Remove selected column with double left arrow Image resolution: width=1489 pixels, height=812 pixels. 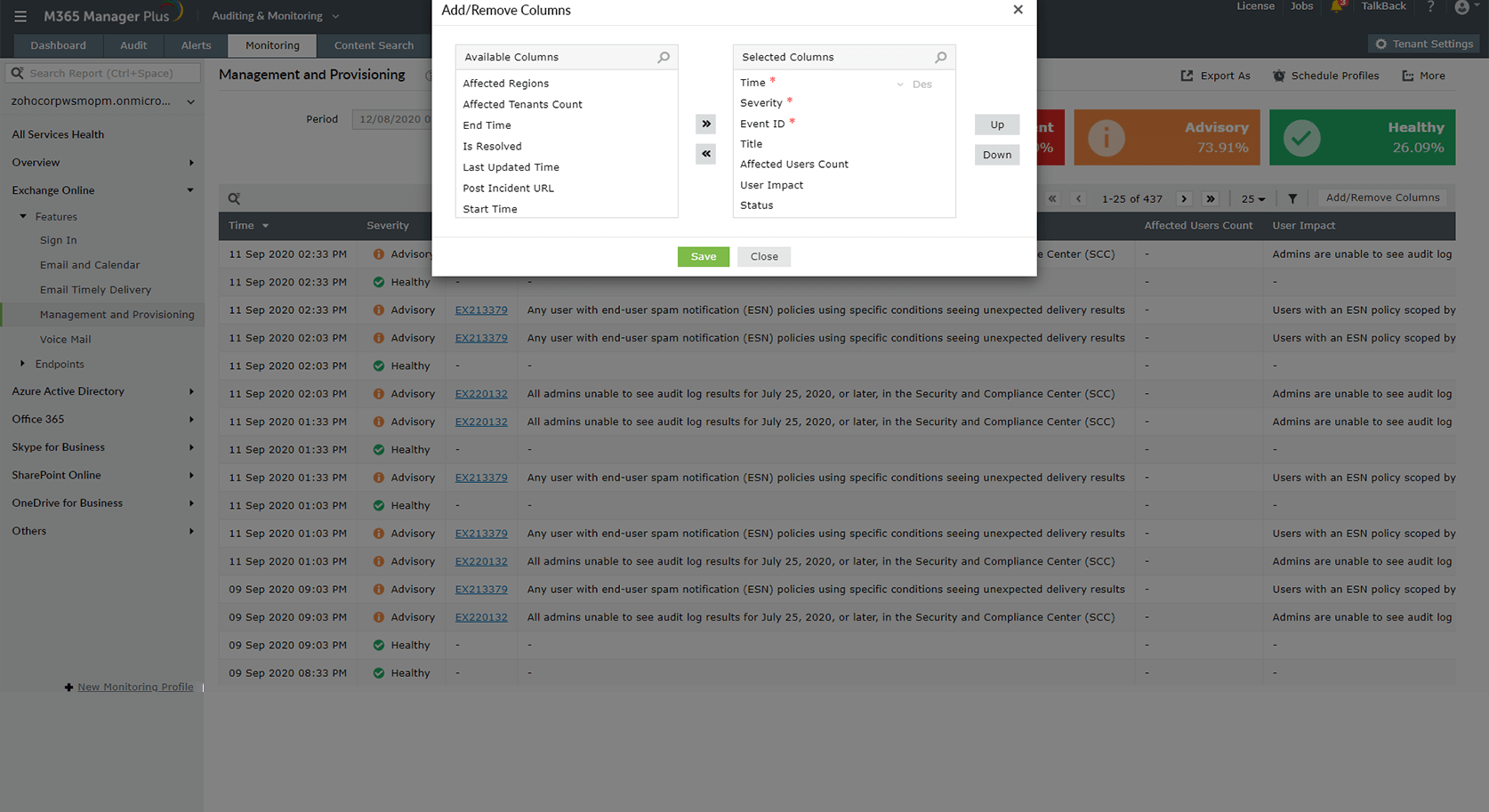tap(706, 154)
